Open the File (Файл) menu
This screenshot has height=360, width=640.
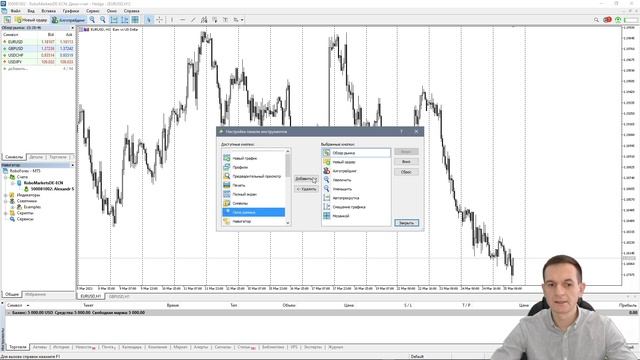point(16,11)
